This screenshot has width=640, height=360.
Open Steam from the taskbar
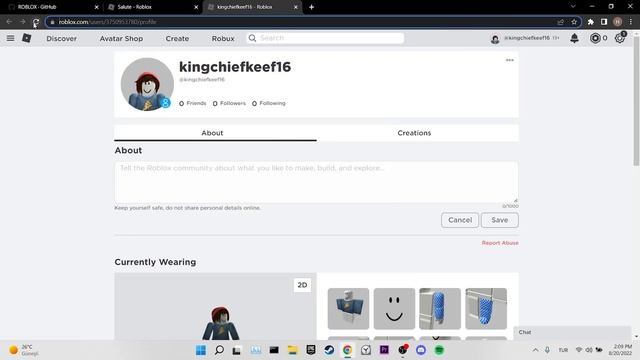click(329, 350)
